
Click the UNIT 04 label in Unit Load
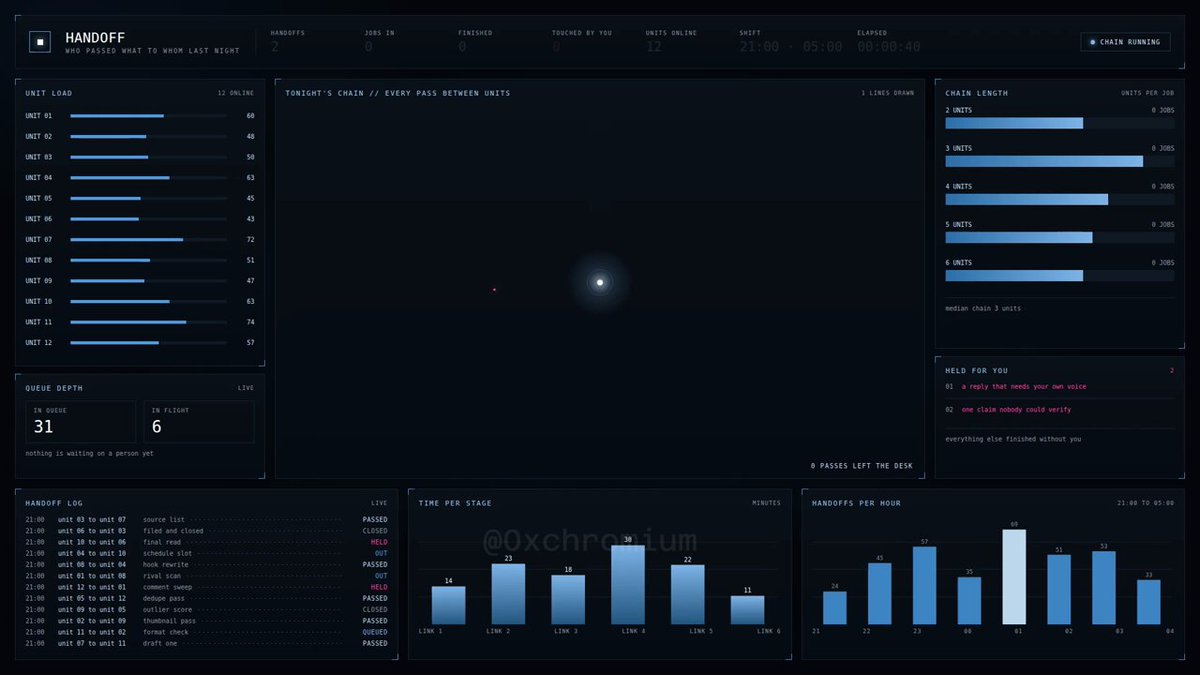click(x=39, y=178)
